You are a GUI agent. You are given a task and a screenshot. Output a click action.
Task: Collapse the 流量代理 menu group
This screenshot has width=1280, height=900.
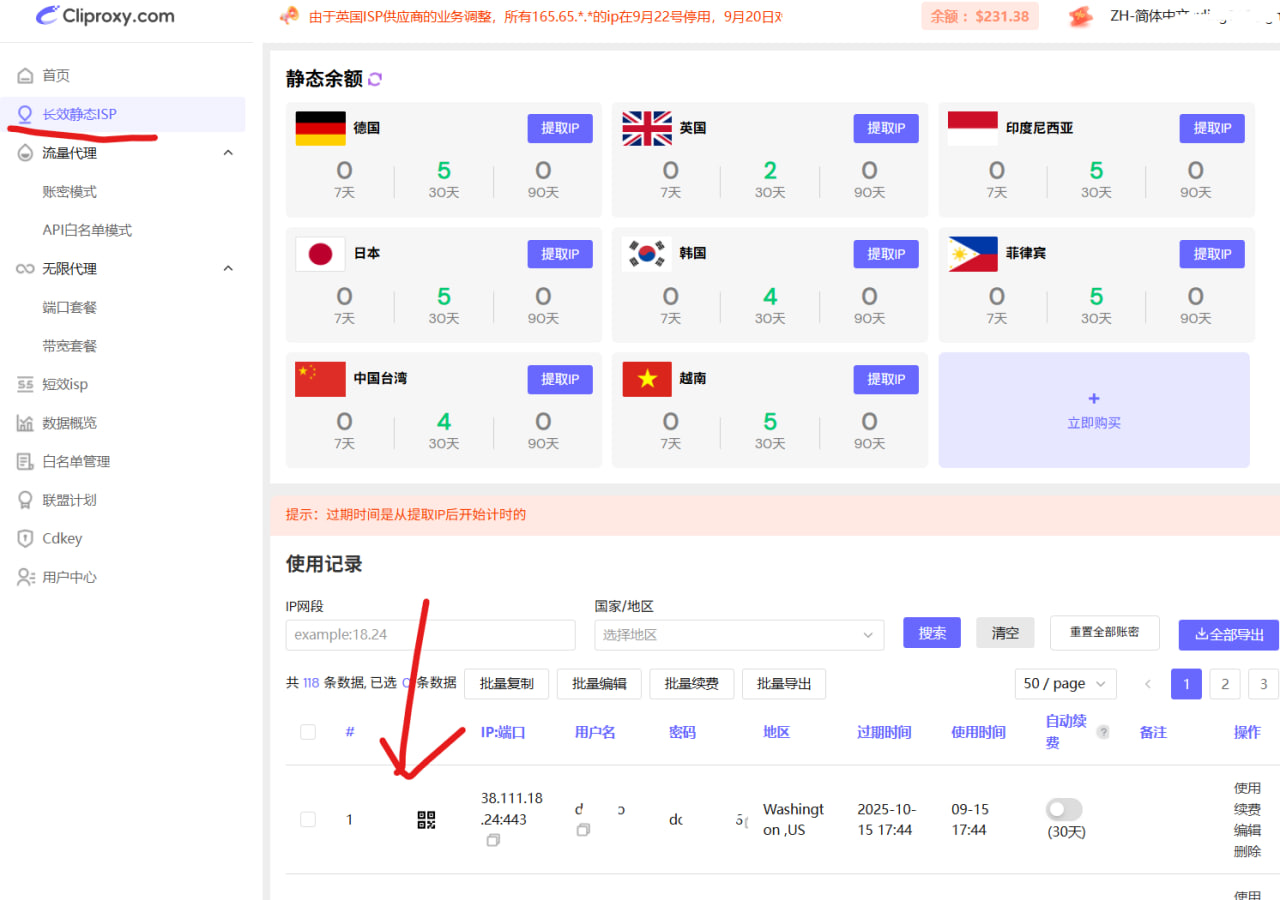coord(227,152)
